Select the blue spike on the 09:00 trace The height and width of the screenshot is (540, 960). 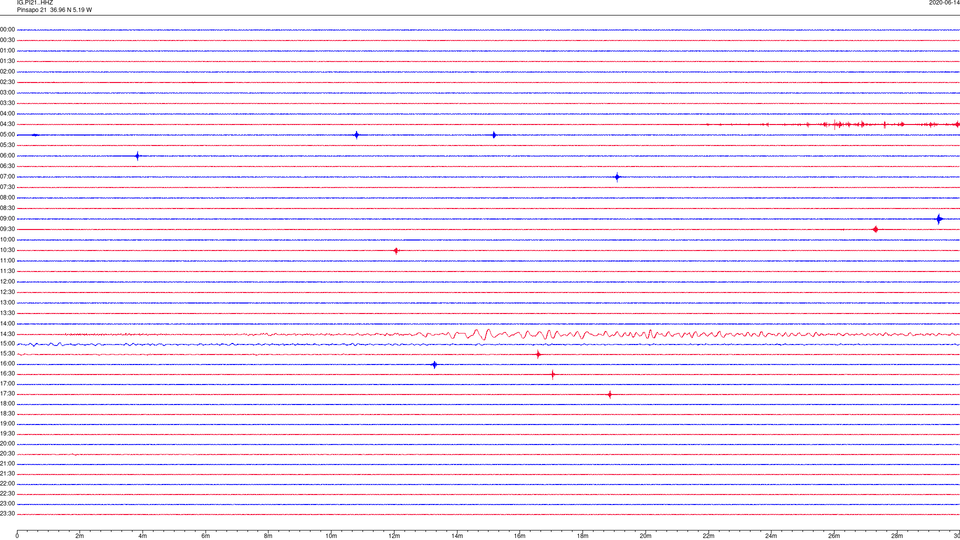point(939,219)
